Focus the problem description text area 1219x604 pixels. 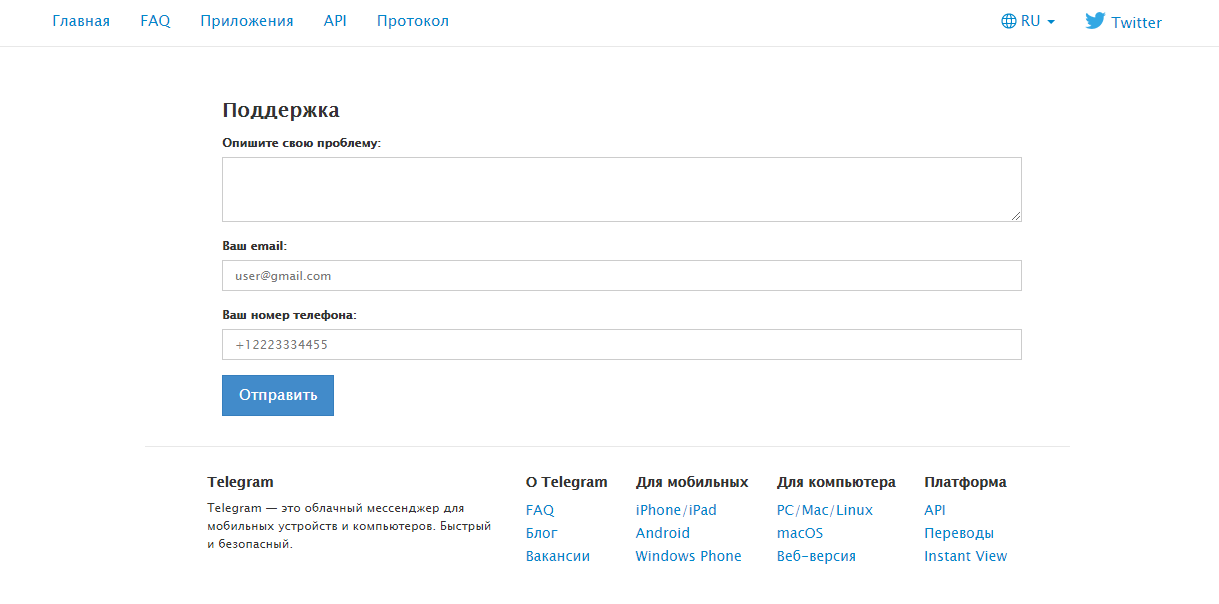pos(620,189)
